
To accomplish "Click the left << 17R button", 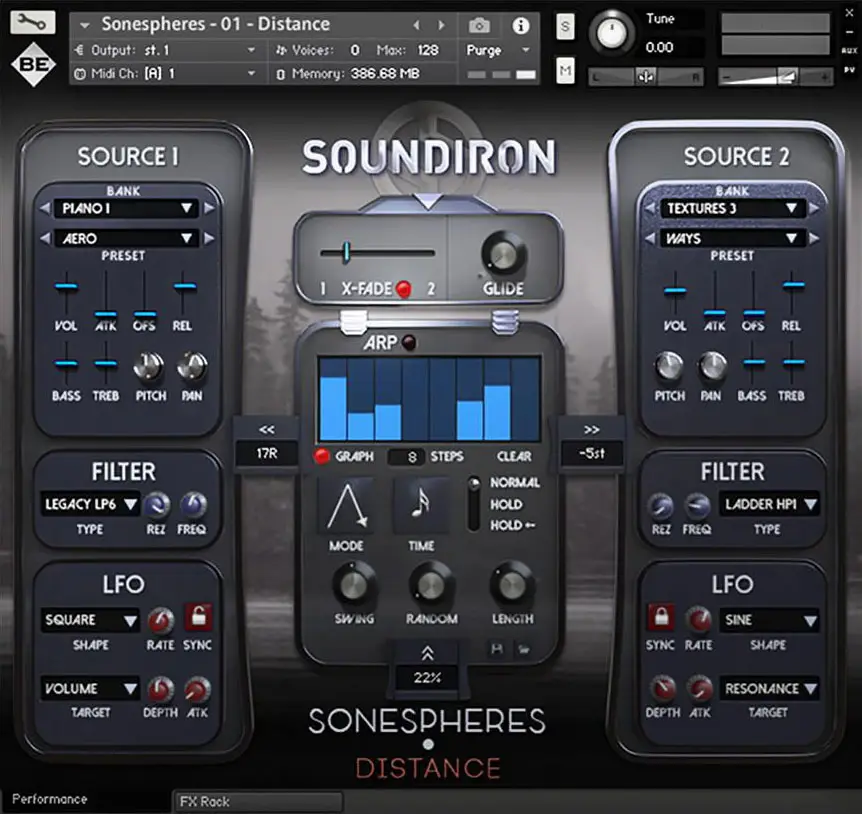I will [267, 442].
